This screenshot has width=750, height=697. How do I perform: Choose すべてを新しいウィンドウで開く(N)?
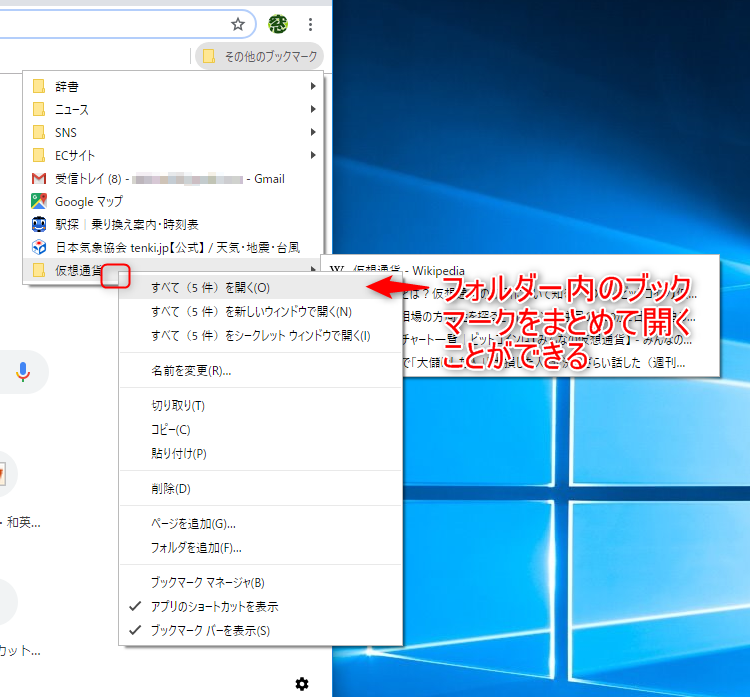click(260, 312)
